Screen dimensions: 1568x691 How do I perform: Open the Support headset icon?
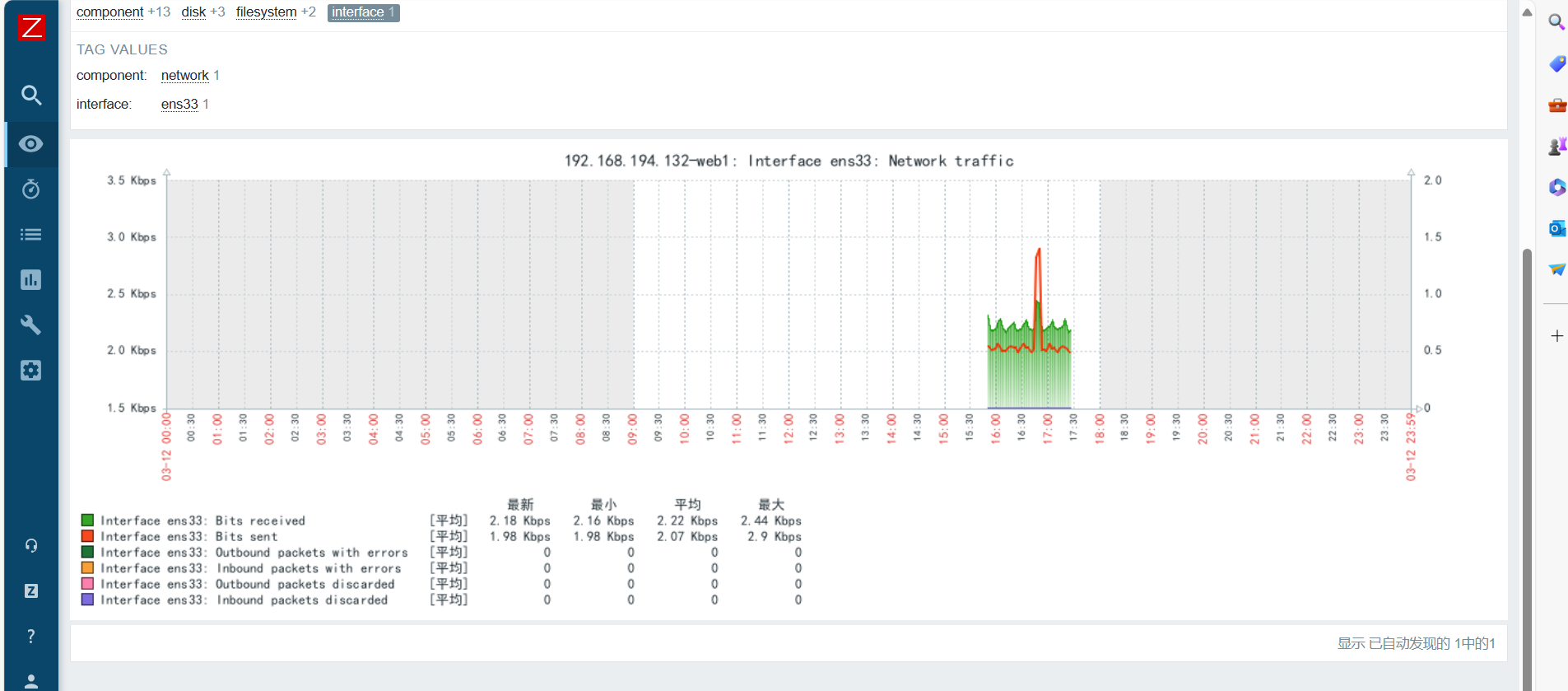click(x=31, y=545)
